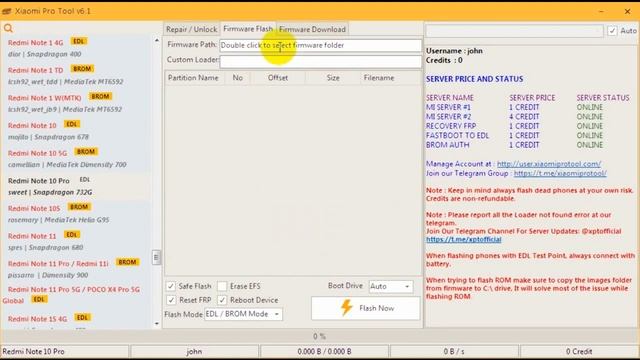Select the BROM badge beside Redmi Note 11 Pro
Image resolution: width=640 pixels, height=360 pixels.
pos(127,262)
